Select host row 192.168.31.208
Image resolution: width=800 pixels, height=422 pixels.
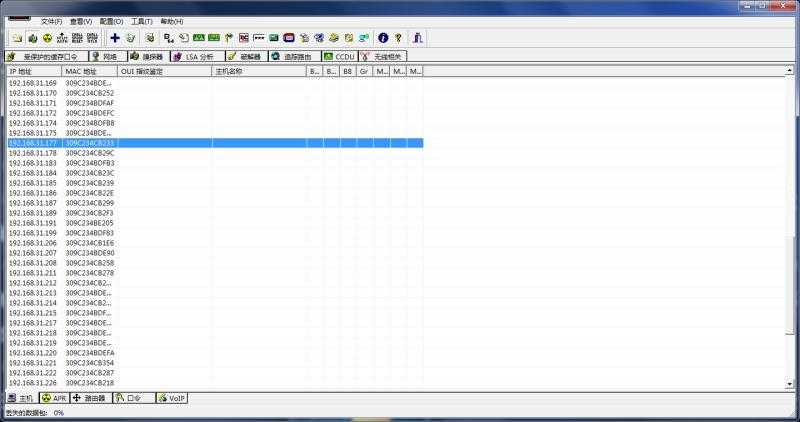click(x=215, y=263)
